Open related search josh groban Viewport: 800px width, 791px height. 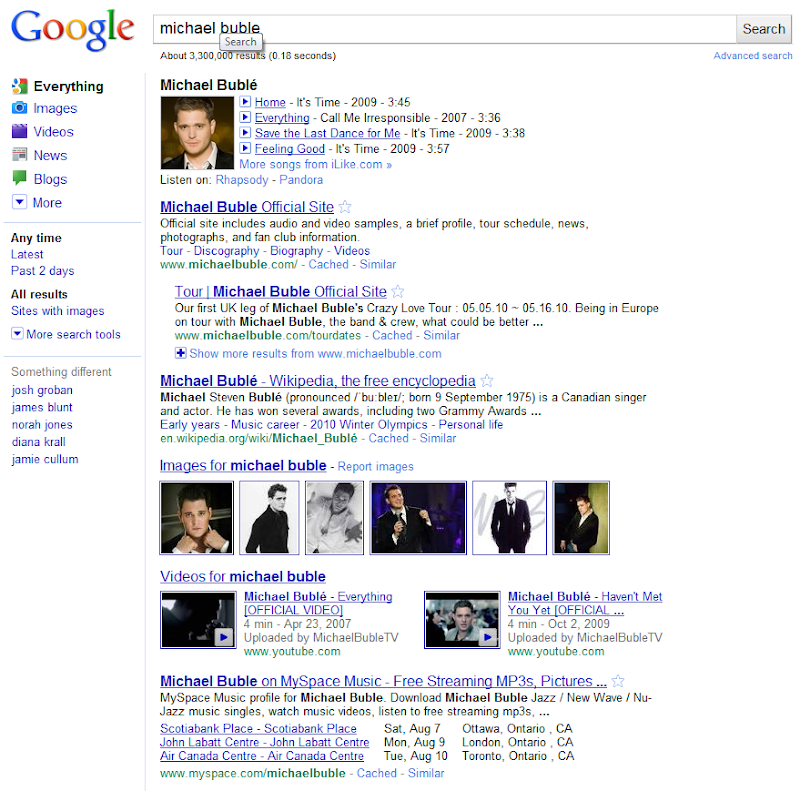(42, 390)
